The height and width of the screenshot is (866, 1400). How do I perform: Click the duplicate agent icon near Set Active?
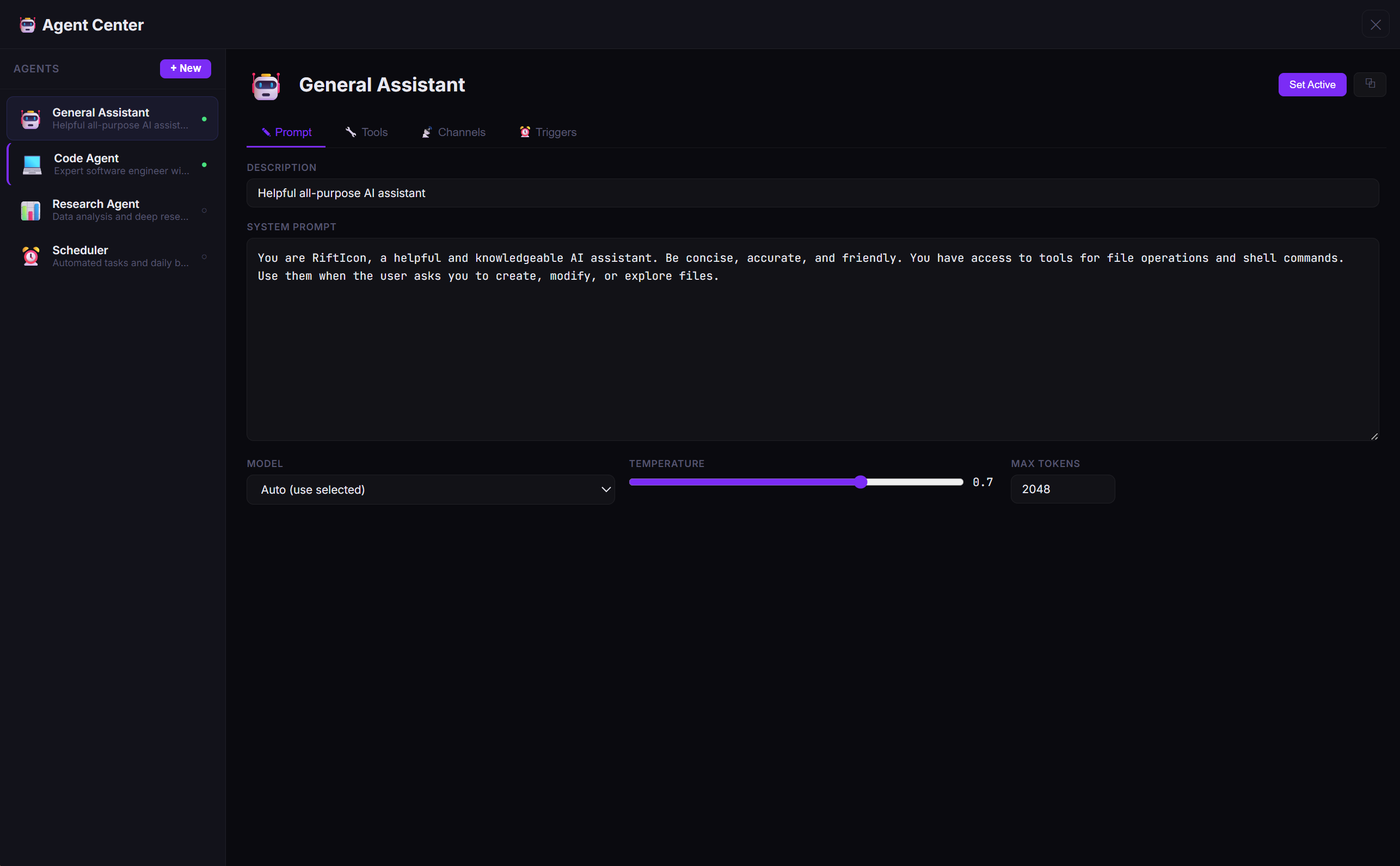point(1370,84)
